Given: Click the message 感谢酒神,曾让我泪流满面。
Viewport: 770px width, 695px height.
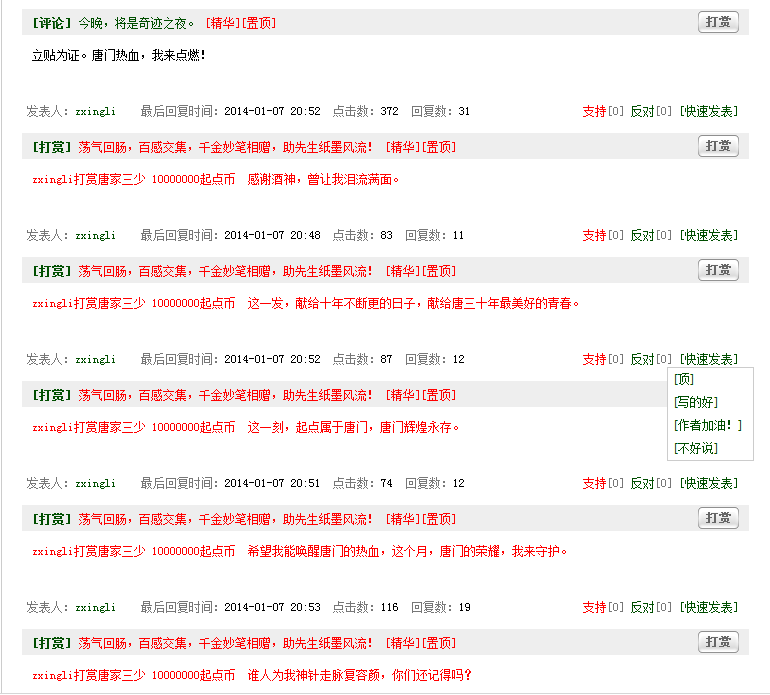Looking at the screenshot, I should pos(323,180).
